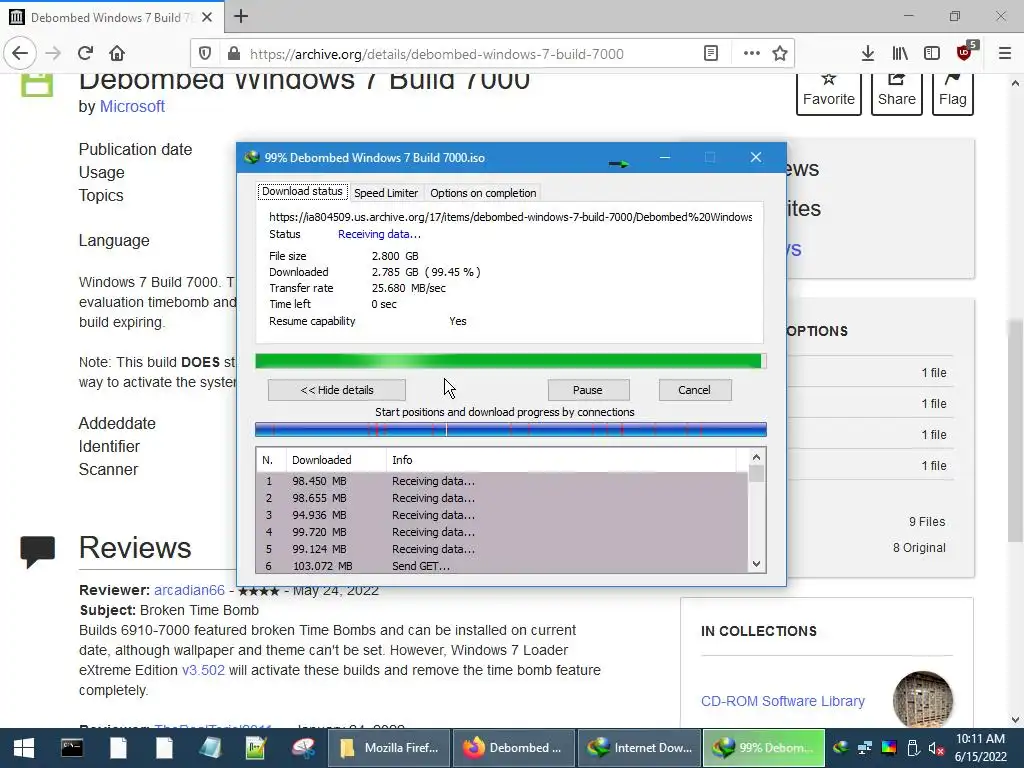Switch to 99% Debombed download taskbar item
Screen dimensions: 1024x768
(x=764, y=748)
